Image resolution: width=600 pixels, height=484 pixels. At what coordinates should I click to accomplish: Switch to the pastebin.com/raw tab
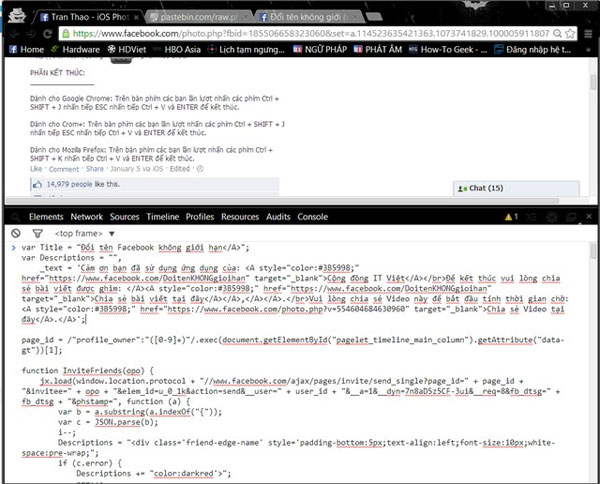(x=198, y=17)
